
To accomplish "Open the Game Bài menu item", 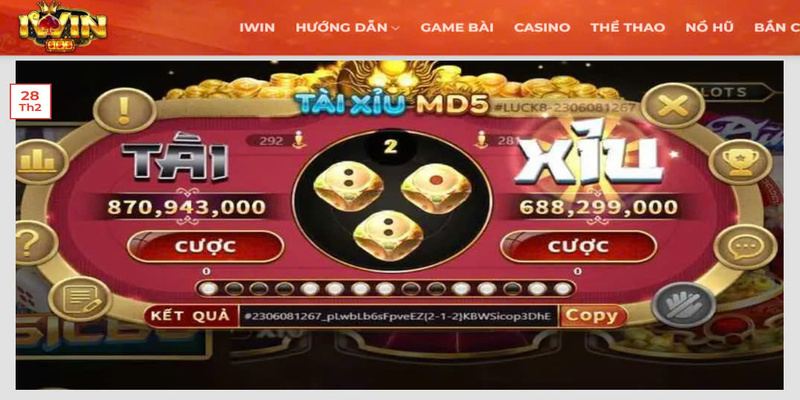I will (457, 28).
